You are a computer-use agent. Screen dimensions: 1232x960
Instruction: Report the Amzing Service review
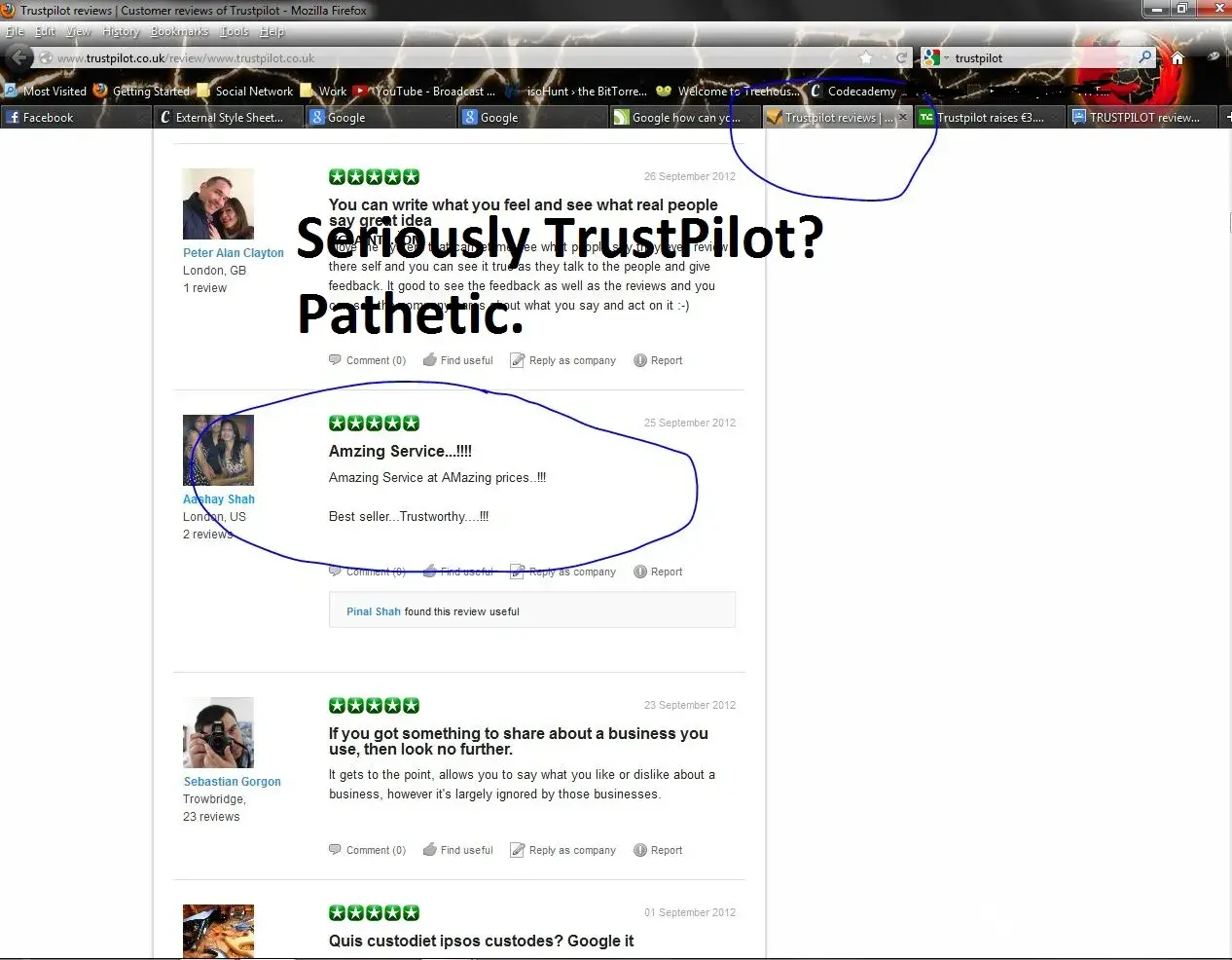tap(658, 572)
